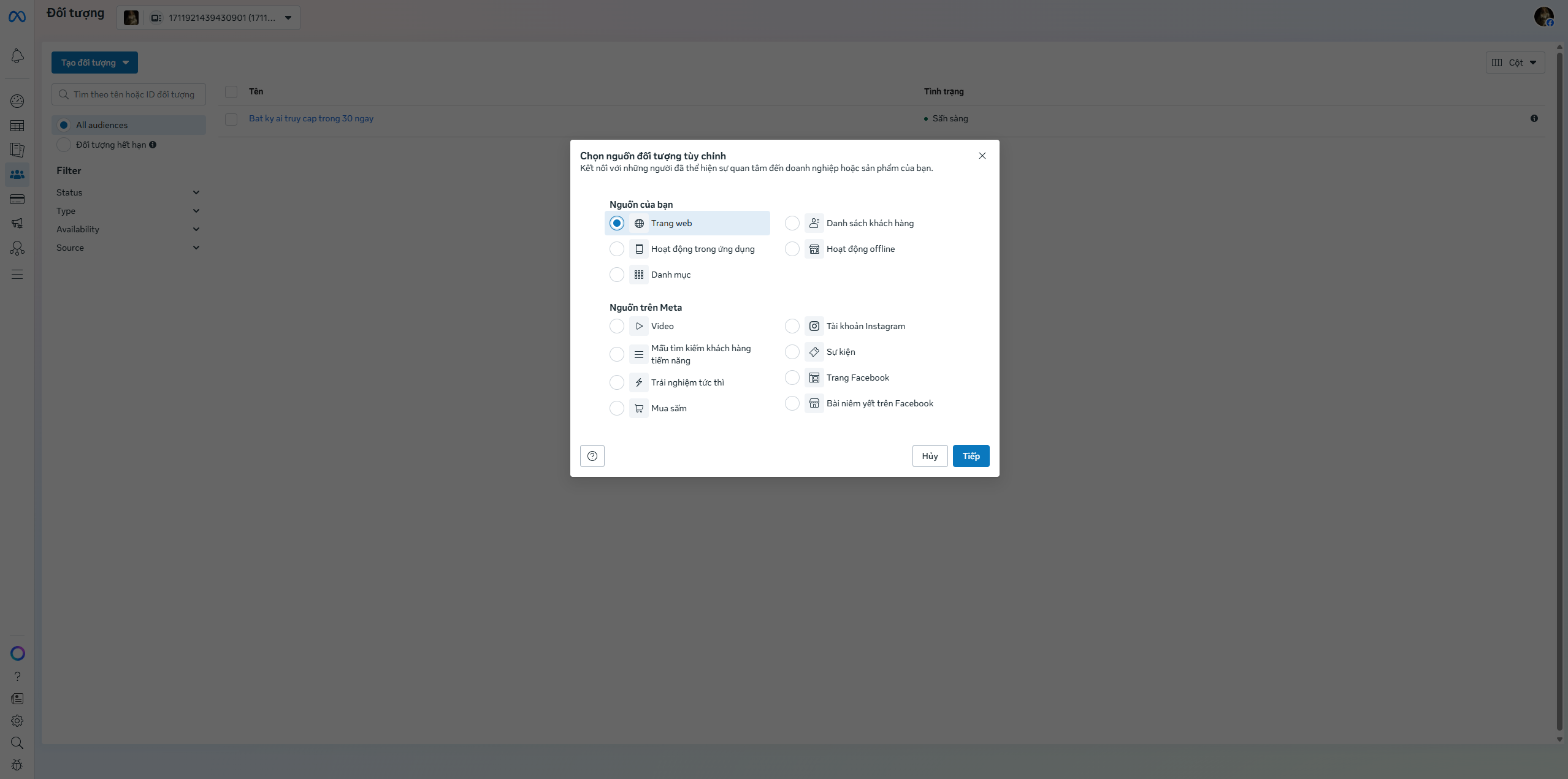This screenshot has height=779, width=1568.
Task: Open the settings gear icon
Action: pos(17,721)
